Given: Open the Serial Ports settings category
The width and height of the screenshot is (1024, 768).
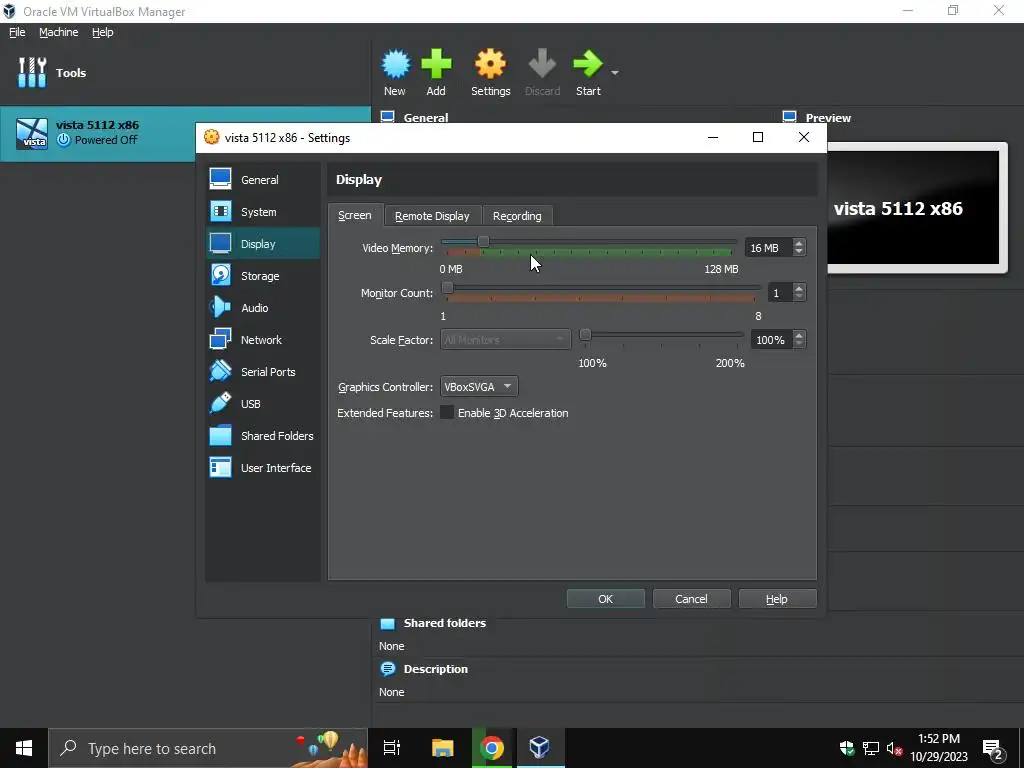Looking at the screenshot, I should (x=263, y=372).
